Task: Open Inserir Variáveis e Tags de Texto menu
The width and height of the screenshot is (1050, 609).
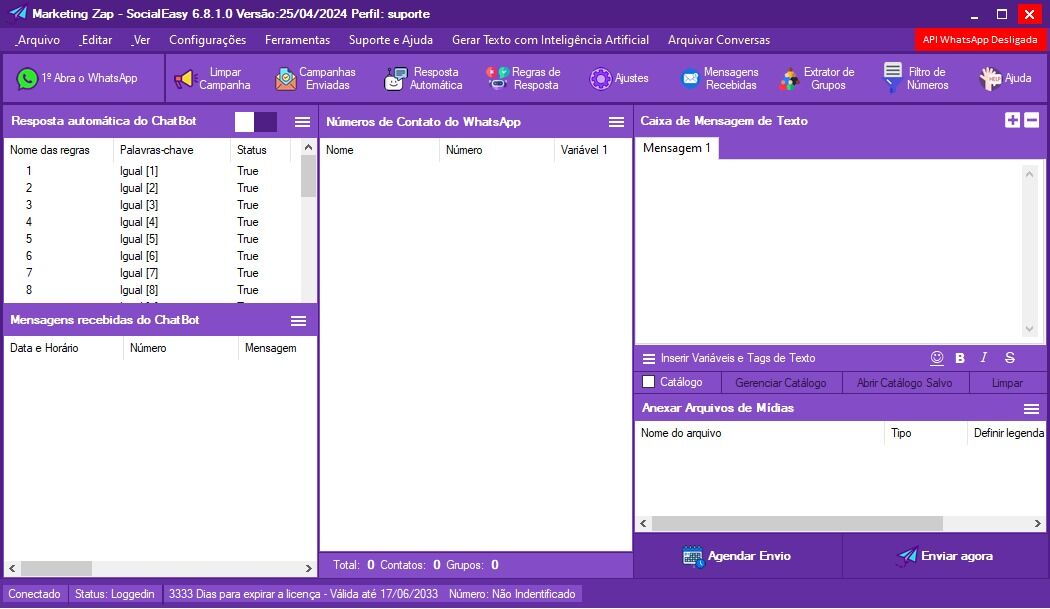Action: 729,358
